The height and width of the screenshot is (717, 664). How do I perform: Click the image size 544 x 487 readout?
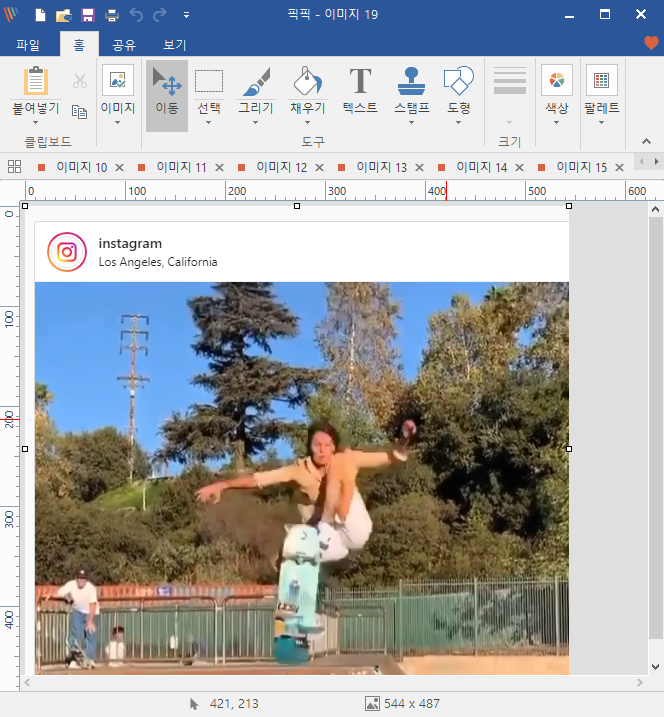pos(412,703)
